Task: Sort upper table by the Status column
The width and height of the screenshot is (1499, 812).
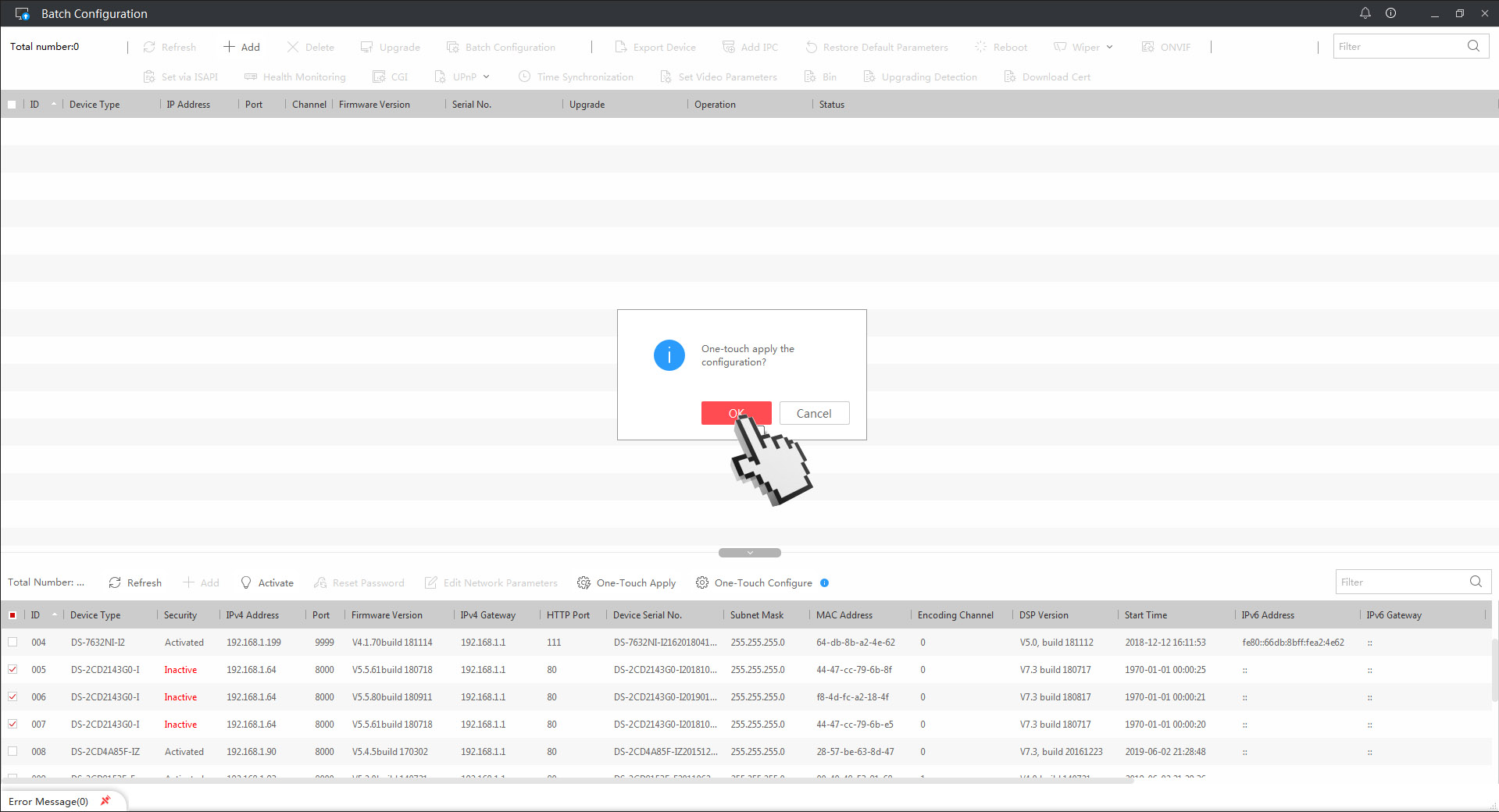Action: (x=832, y=105)
